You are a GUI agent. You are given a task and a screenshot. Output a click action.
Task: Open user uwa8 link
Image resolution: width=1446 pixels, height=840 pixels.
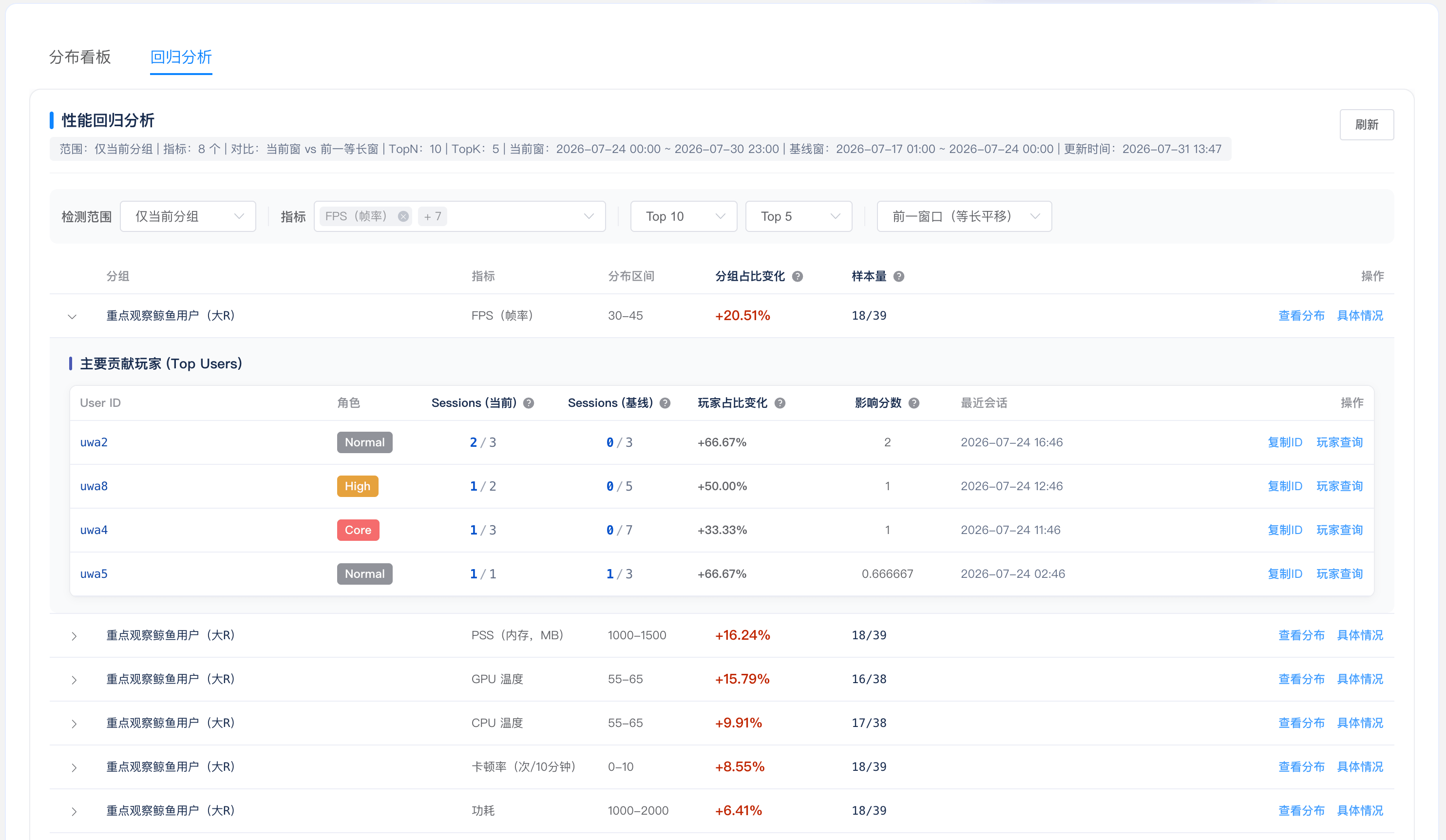(x=94, y=486)
